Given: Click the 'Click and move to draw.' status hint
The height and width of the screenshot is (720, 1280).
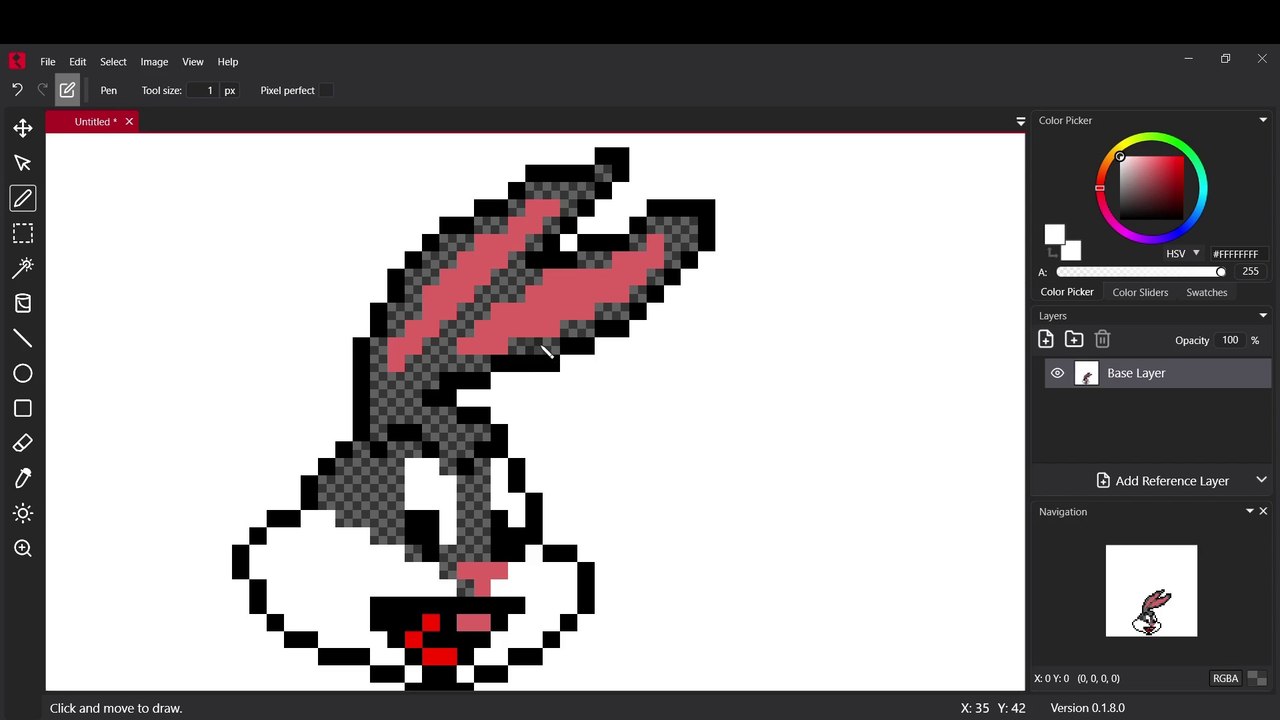Looking at the screenshot, I should (116, 708).
